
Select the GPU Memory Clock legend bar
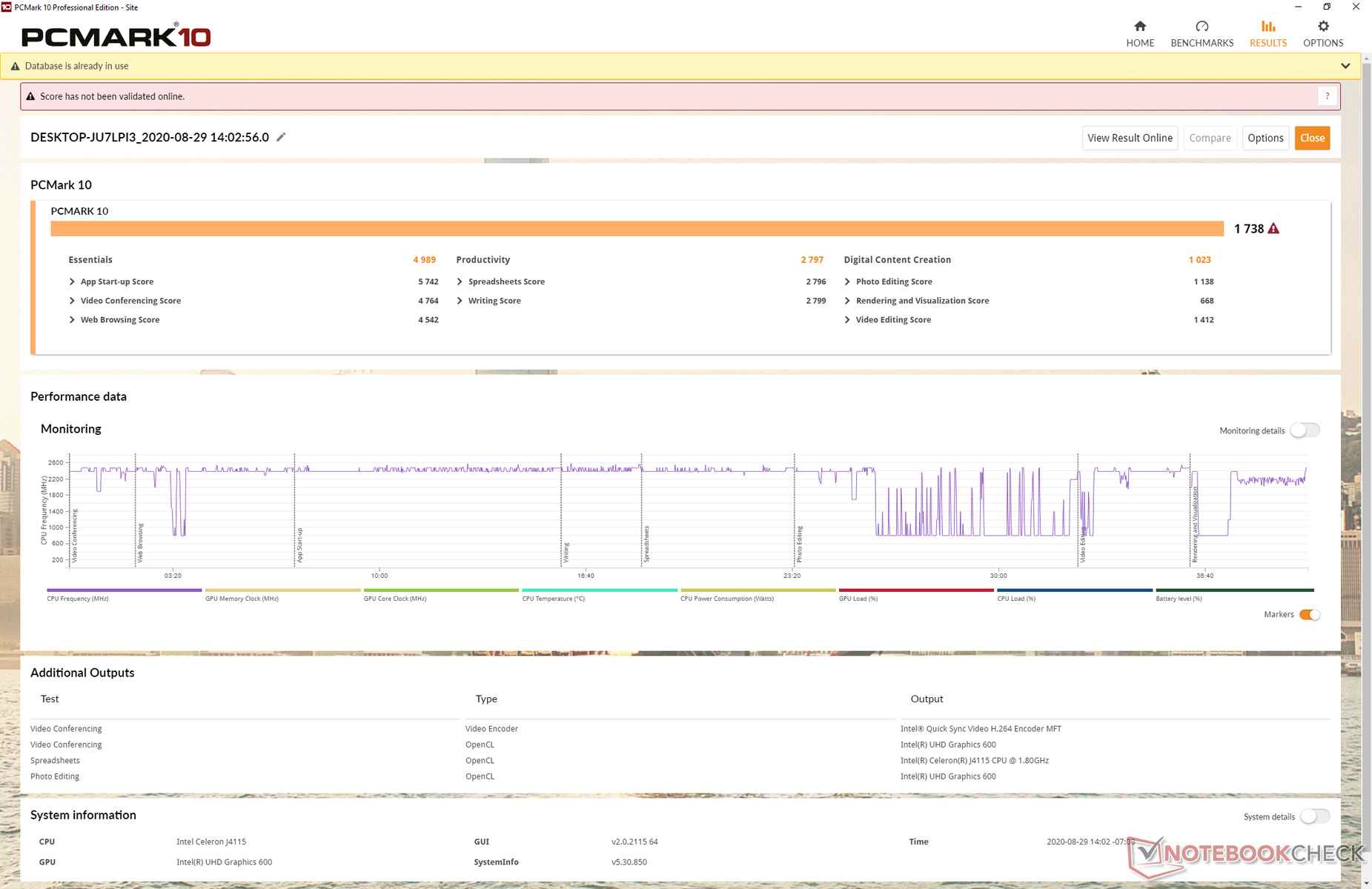(x=282, y=590)
